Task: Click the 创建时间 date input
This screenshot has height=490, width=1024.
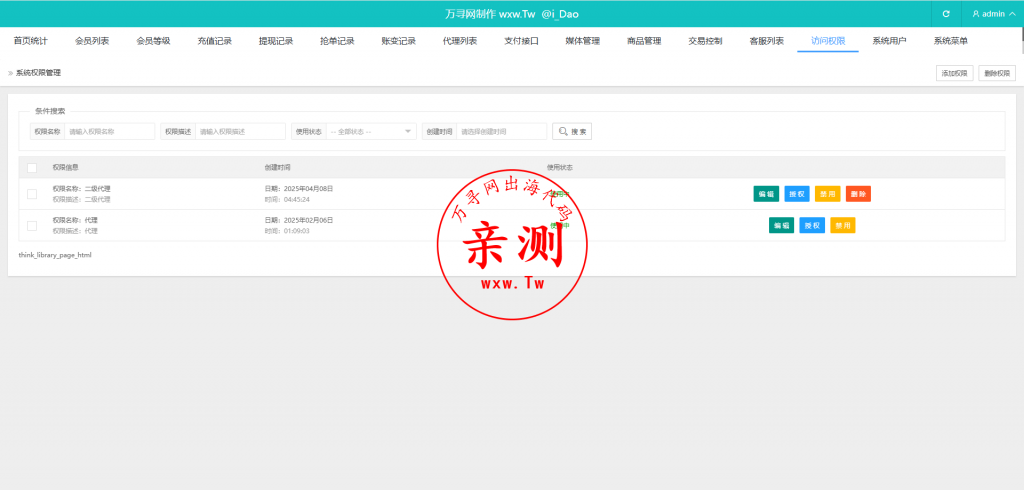Action: click(x=502, y=131)
